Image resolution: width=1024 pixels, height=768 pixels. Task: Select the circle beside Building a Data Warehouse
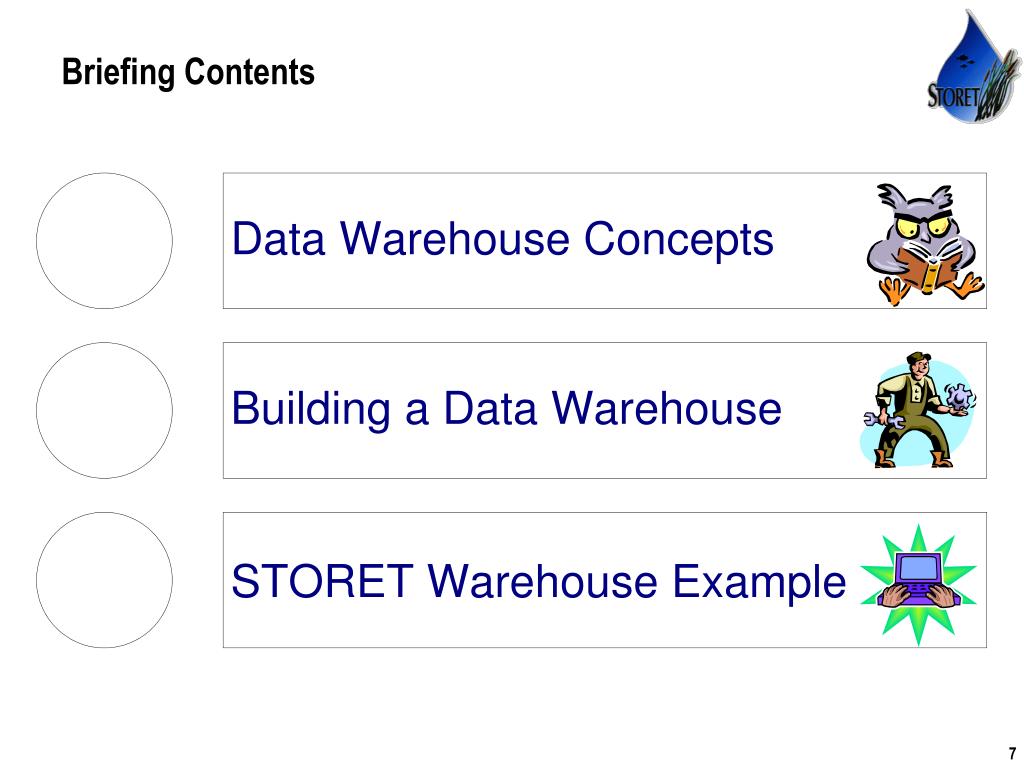click(x=104, y=410)
